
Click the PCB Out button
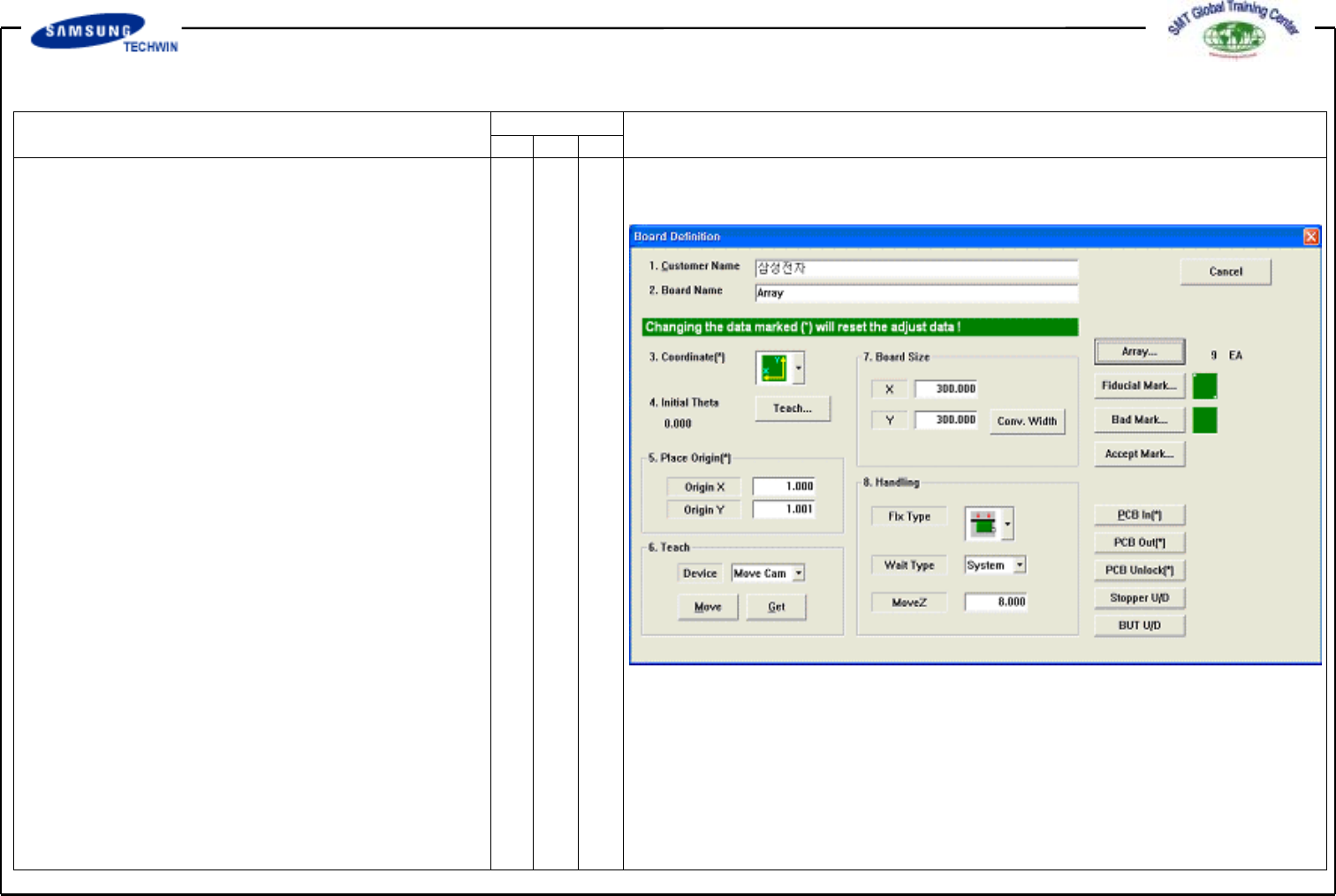tap(1140, 543)
